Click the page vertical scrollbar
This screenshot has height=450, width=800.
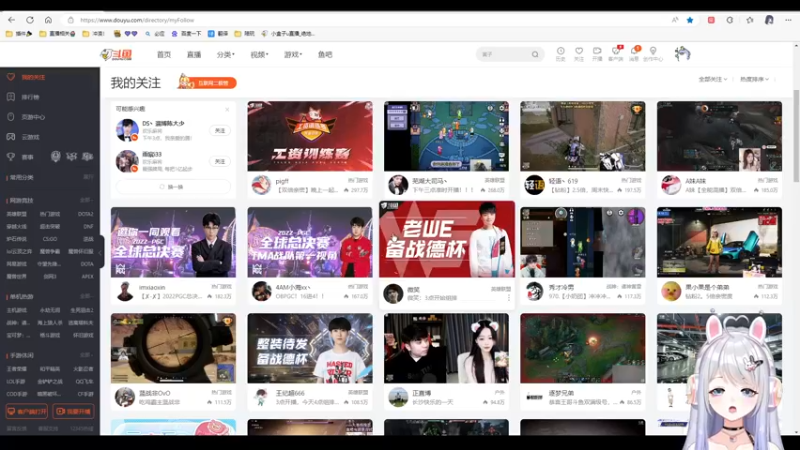pyautogui.click(x=796, y=135)
